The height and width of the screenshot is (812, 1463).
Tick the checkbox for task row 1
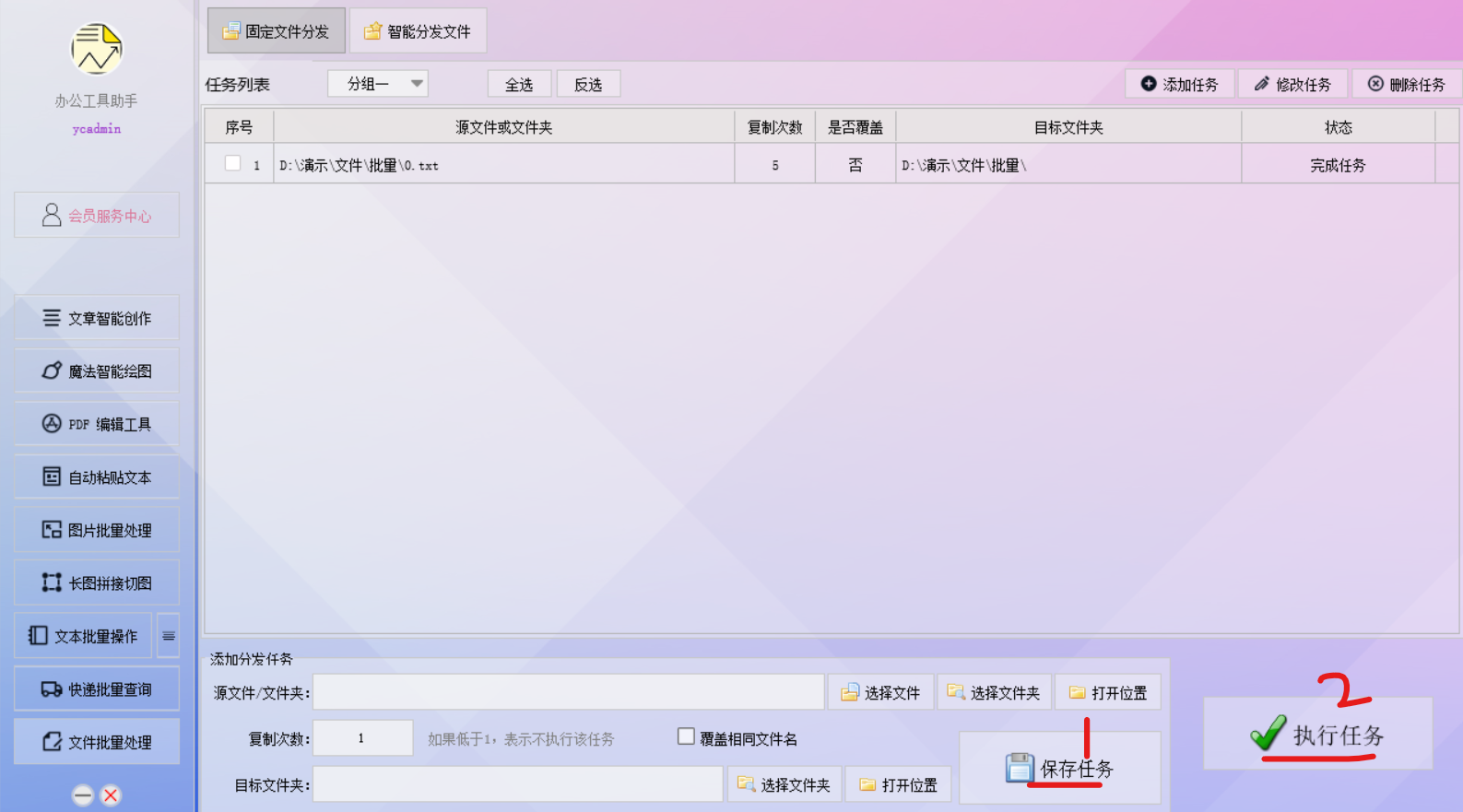[233, 163]
